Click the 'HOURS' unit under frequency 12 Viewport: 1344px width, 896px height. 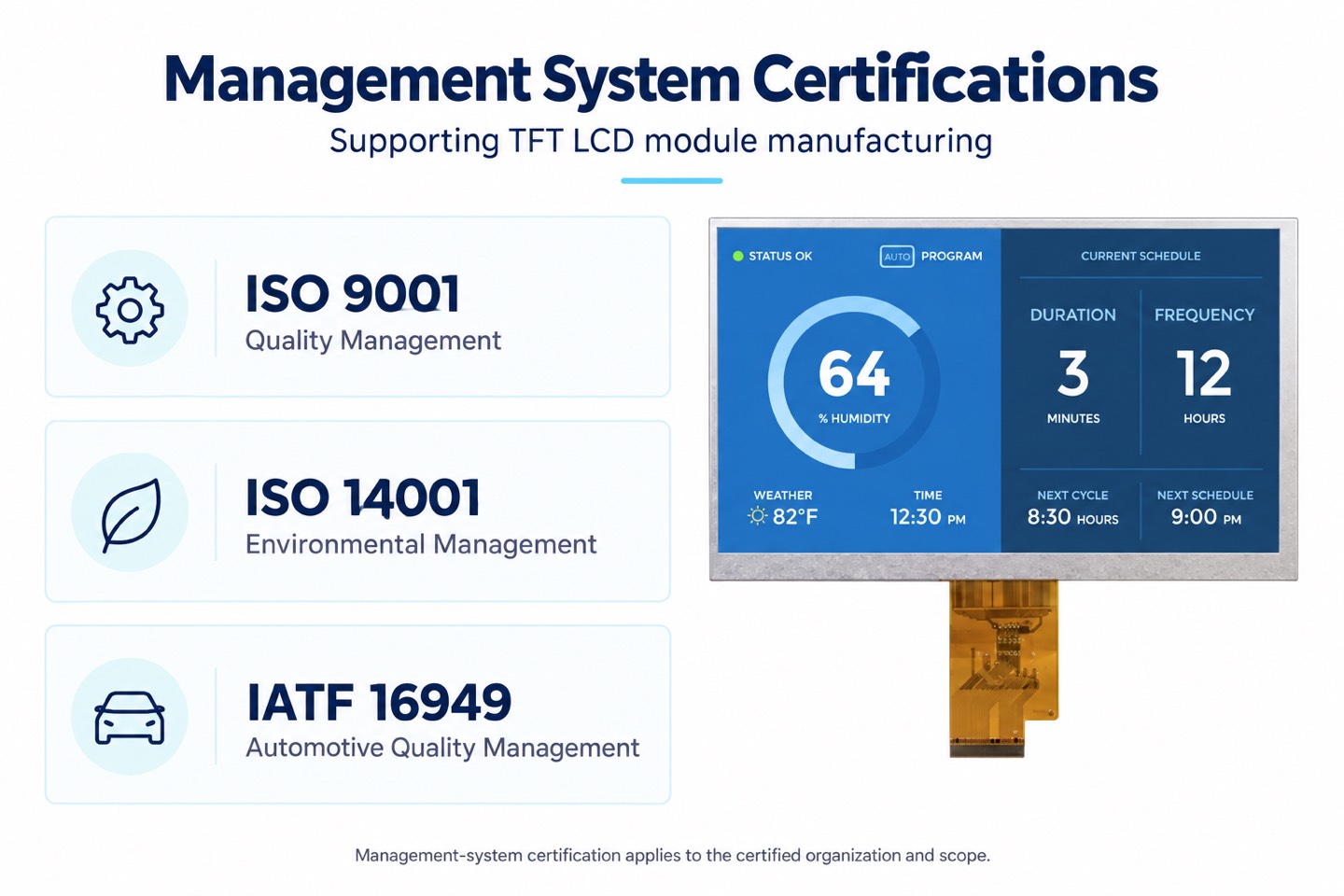(1205, 419)
